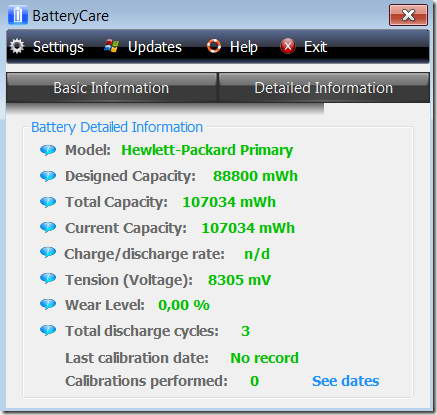
Task: Click the Wear Level: label
Action: (105, 305)
